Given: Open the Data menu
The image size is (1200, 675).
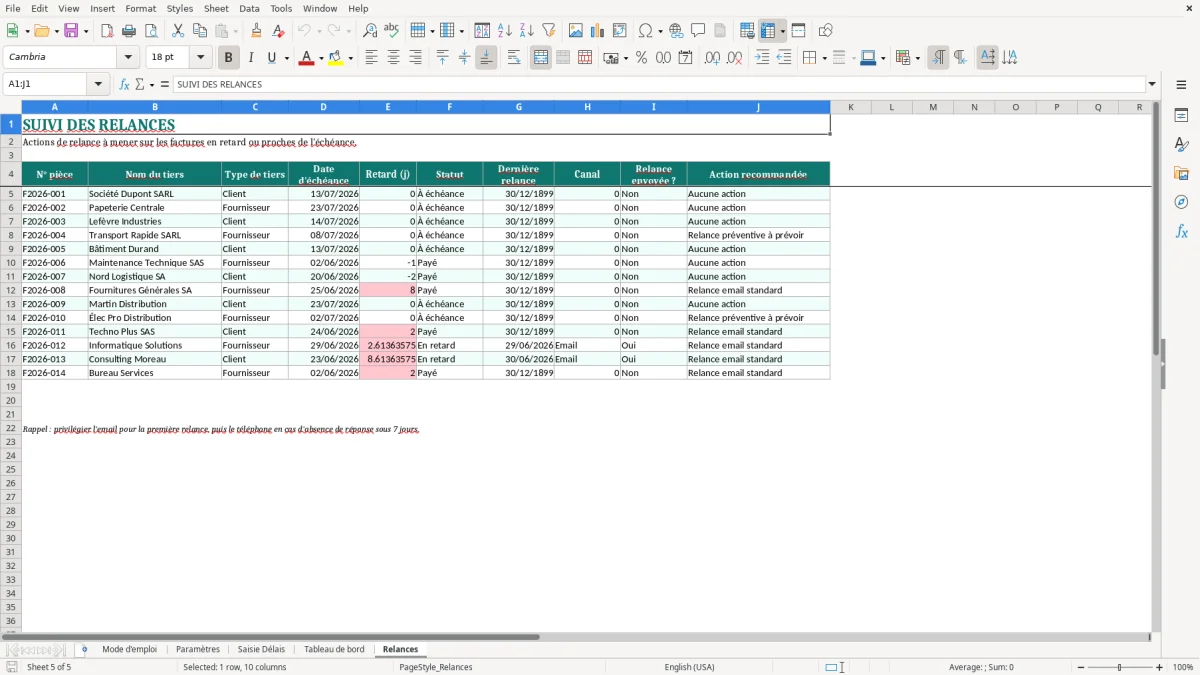Looking at the screenshot, I should (249, 8).
